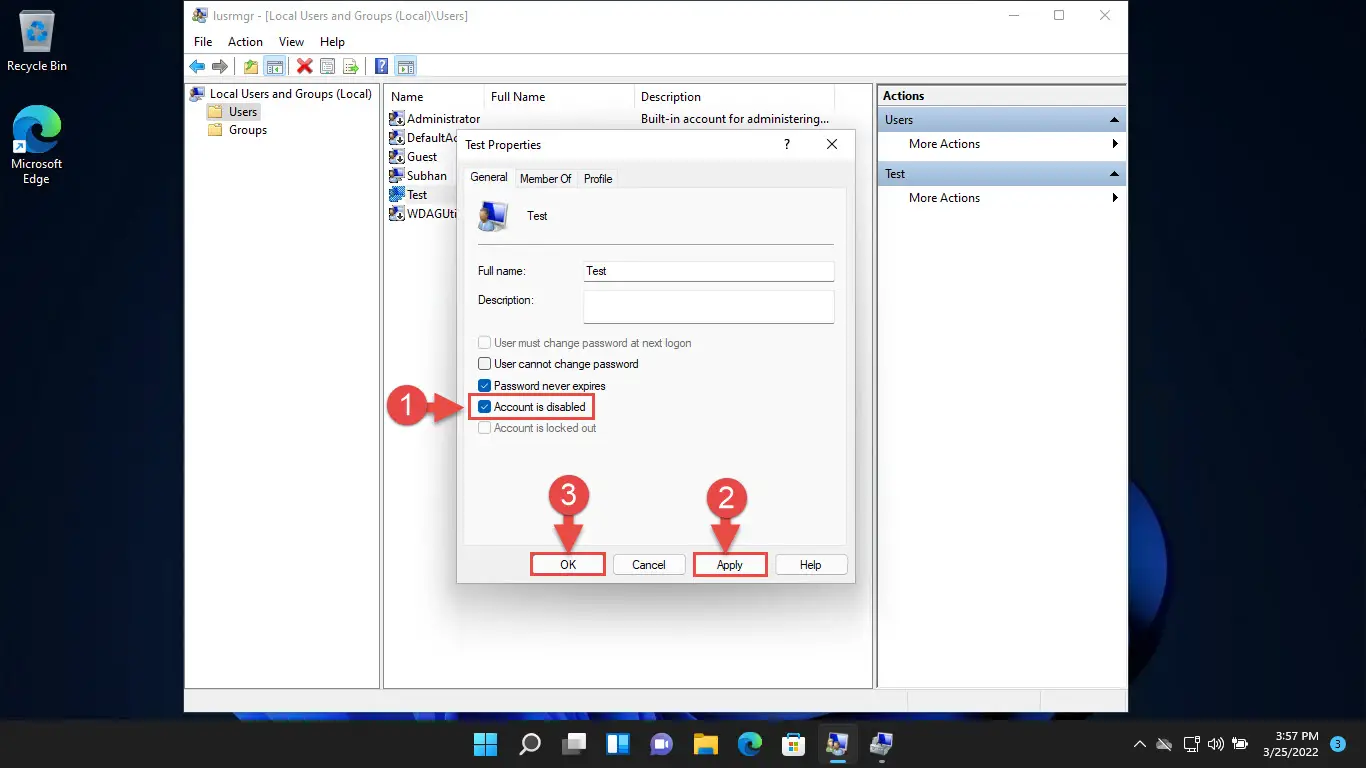Click the Description column header
The height and width of the screenshot is (768, 1366).
coord(735,97)
